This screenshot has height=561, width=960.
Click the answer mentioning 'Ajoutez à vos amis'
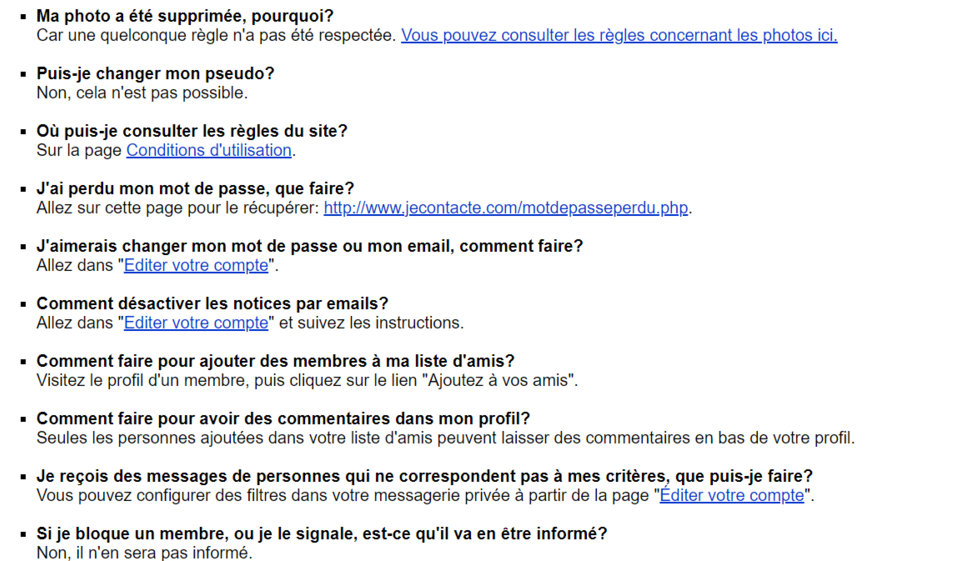[307, 380]
